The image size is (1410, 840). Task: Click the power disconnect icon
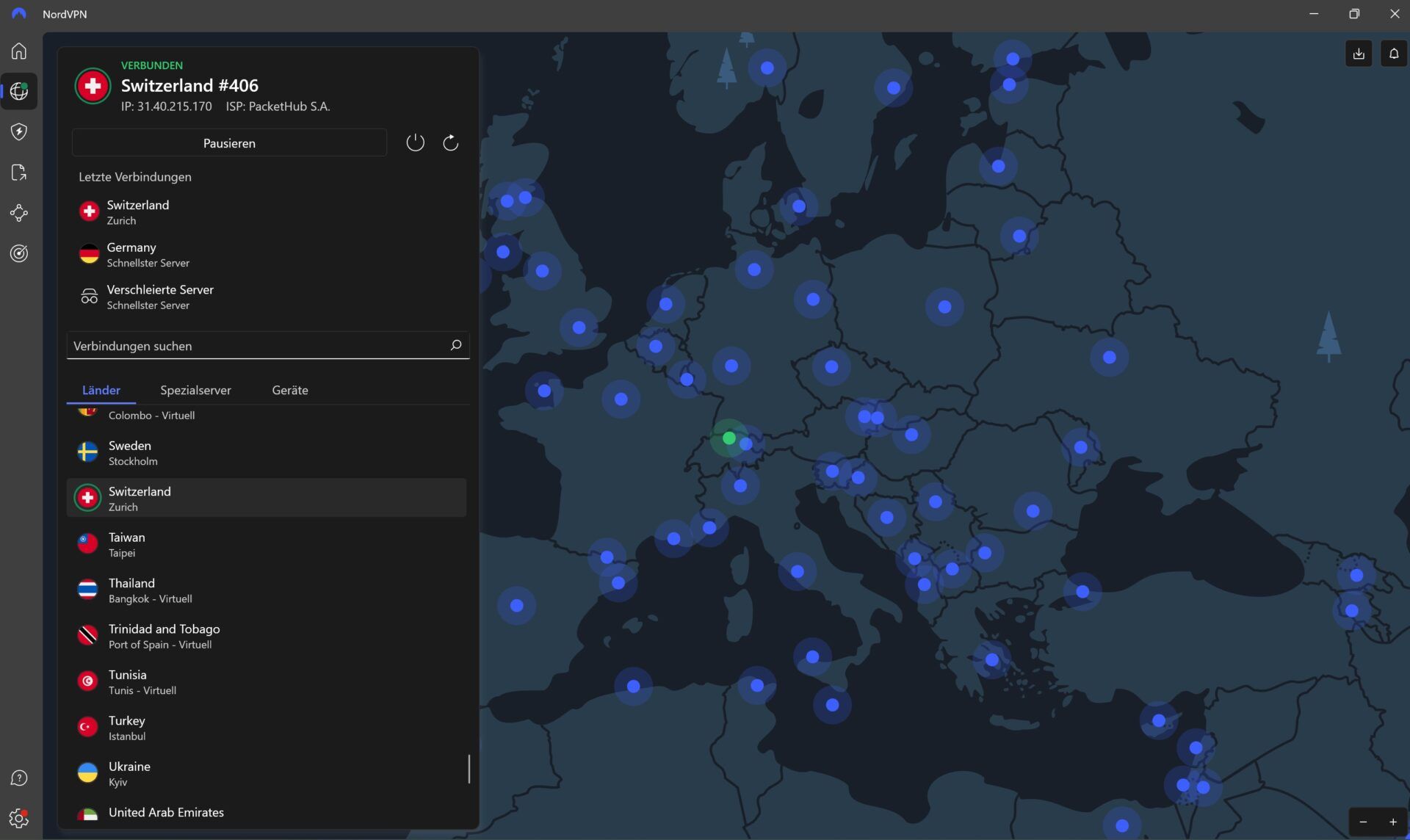[415, 142]
